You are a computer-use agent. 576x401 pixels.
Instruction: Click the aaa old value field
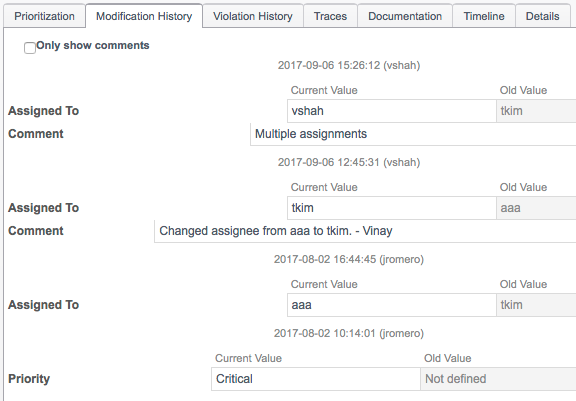tap(536, 208)
